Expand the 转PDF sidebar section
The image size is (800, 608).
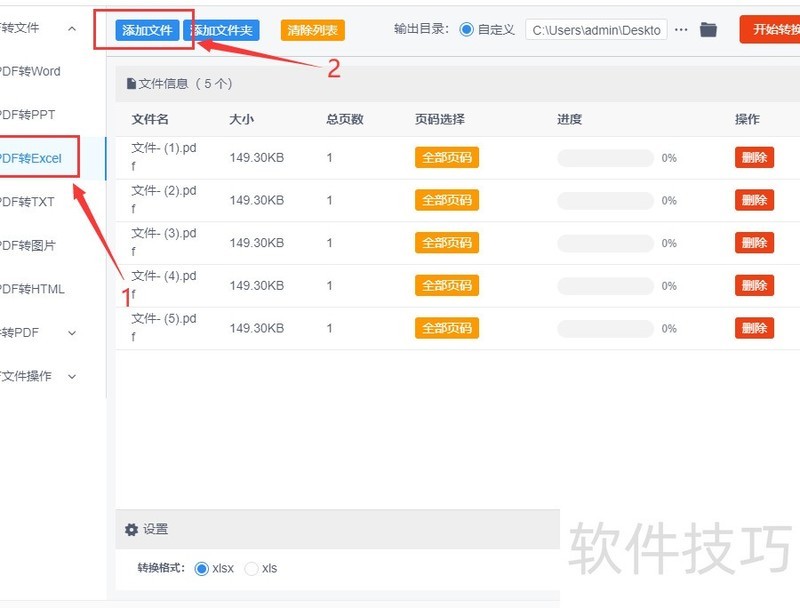(72, 333)
